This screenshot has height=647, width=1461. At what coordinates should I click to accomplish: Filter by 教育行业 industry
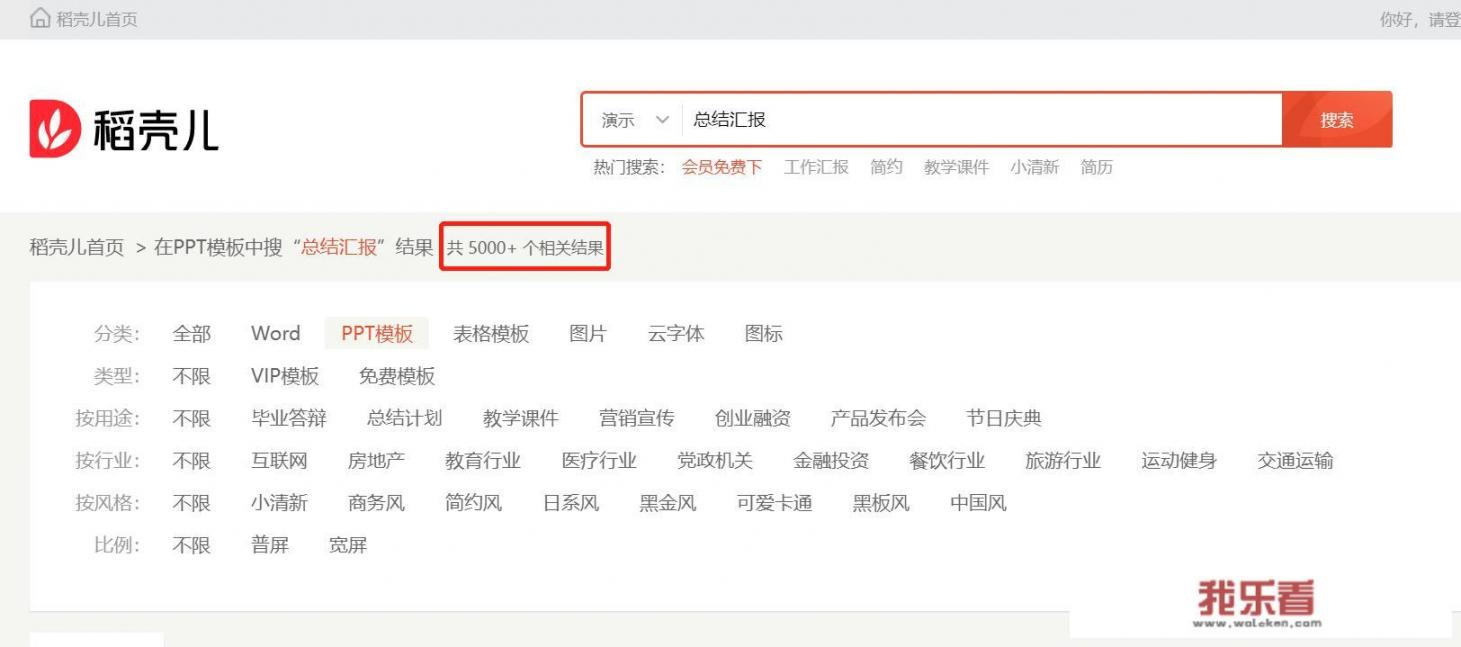coord(483,461)
